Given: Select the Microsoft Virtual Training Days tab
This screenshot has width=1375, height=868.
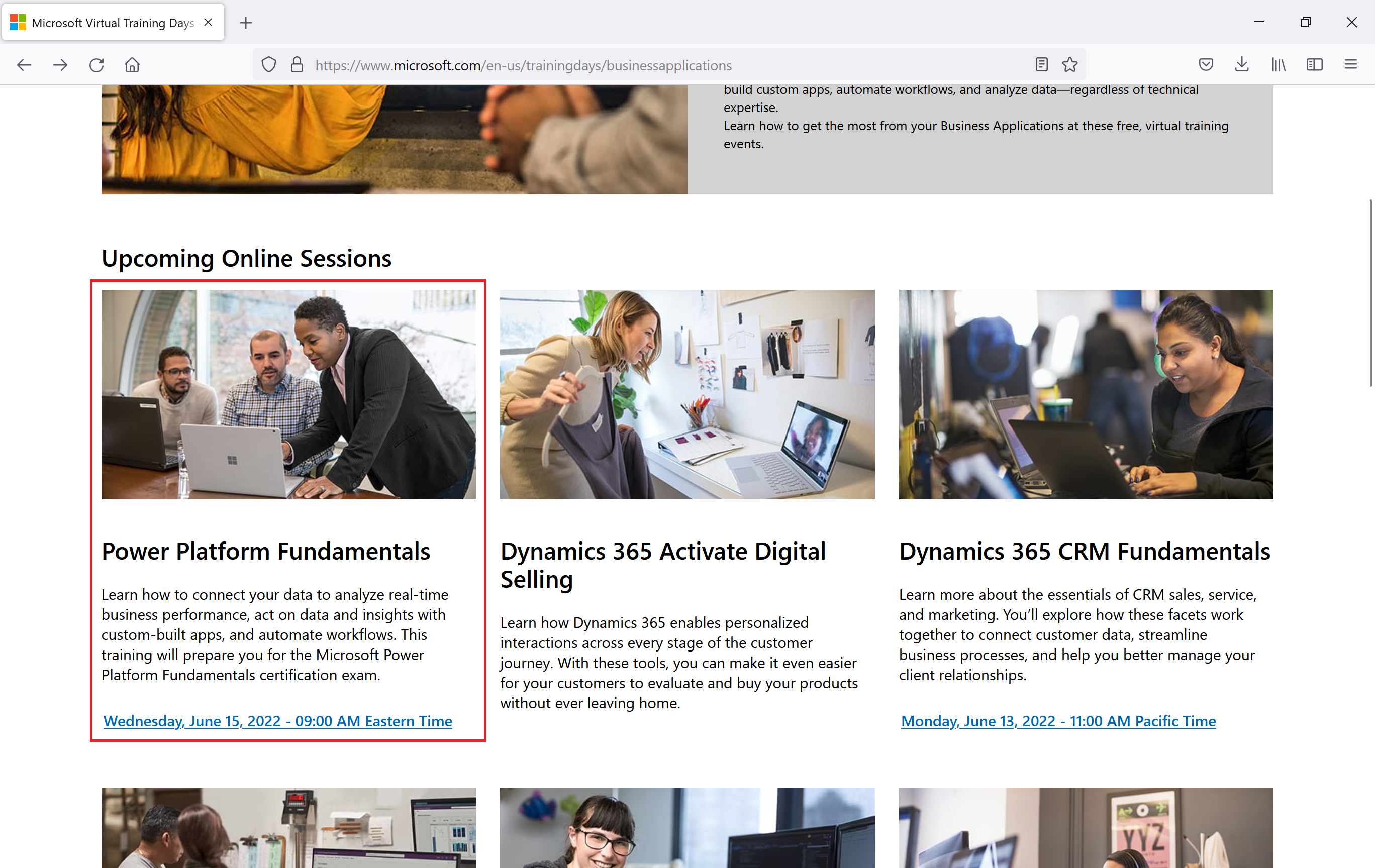Looking at the screenshot, I should pyautogui.click(x=113, y=22).
